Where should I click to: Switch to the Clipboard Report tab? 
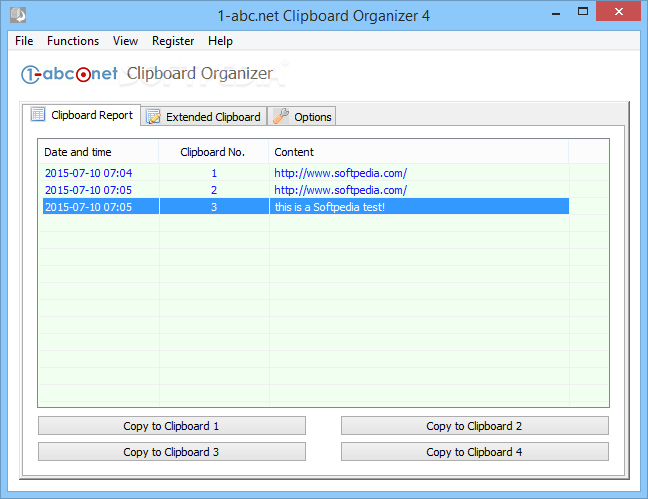[81, 115]
